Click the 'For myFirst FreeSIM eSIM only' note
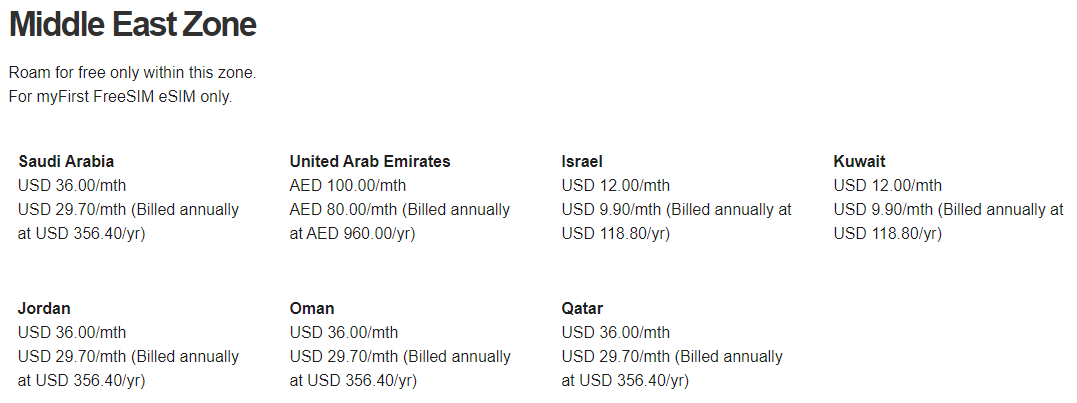Image resolution: width=1077 pixels, height=403 pixels. pyautogui.click(x=120, y=97)
